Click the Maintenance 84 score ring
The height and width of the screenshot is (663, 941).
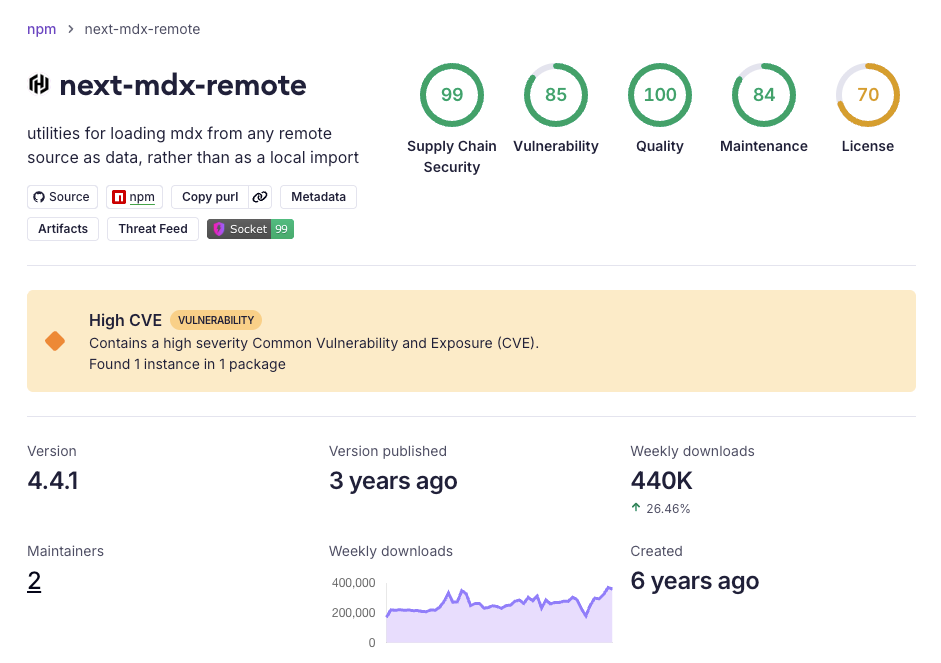click(x=764, y=95)
